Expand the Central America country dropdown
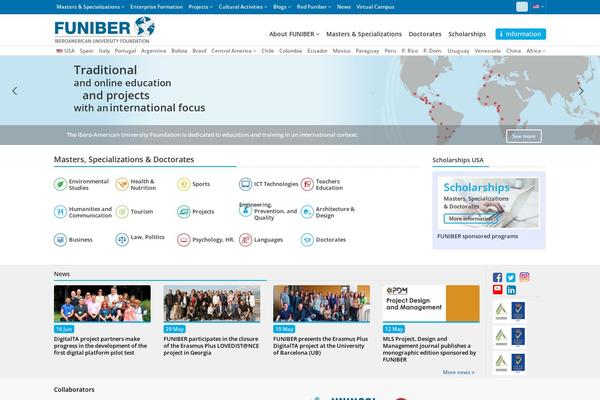Image resolution: width=600 pixels, height=400 pixels. 233,51
